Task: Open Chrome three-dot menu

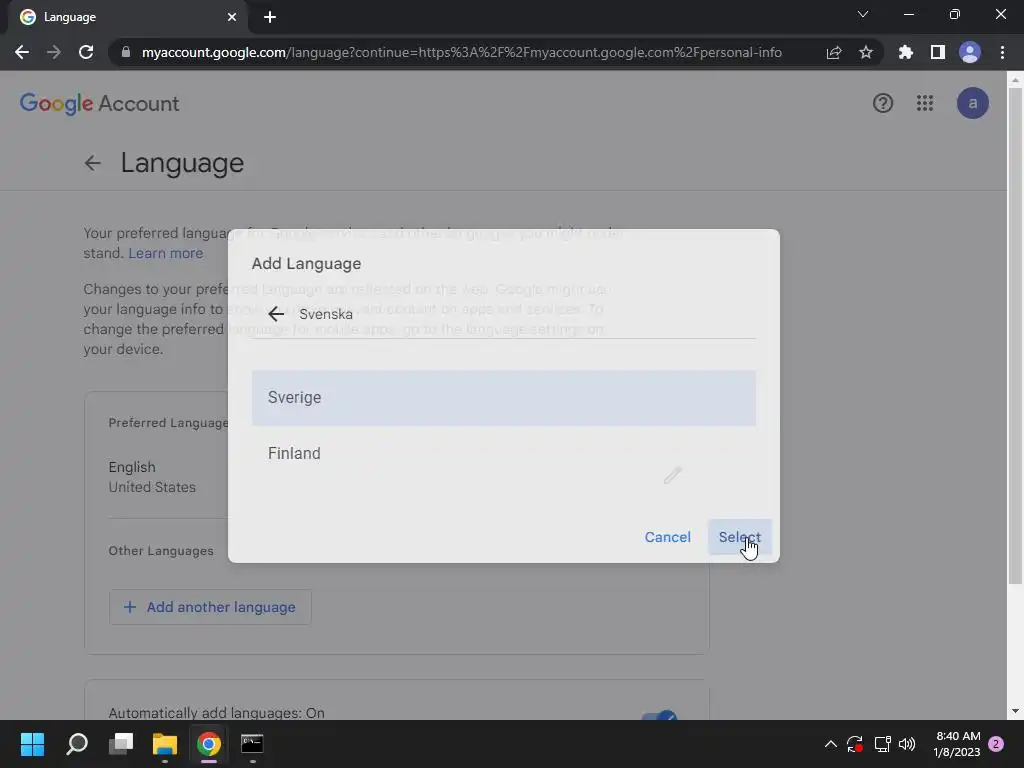Action: click(1002, 52)
